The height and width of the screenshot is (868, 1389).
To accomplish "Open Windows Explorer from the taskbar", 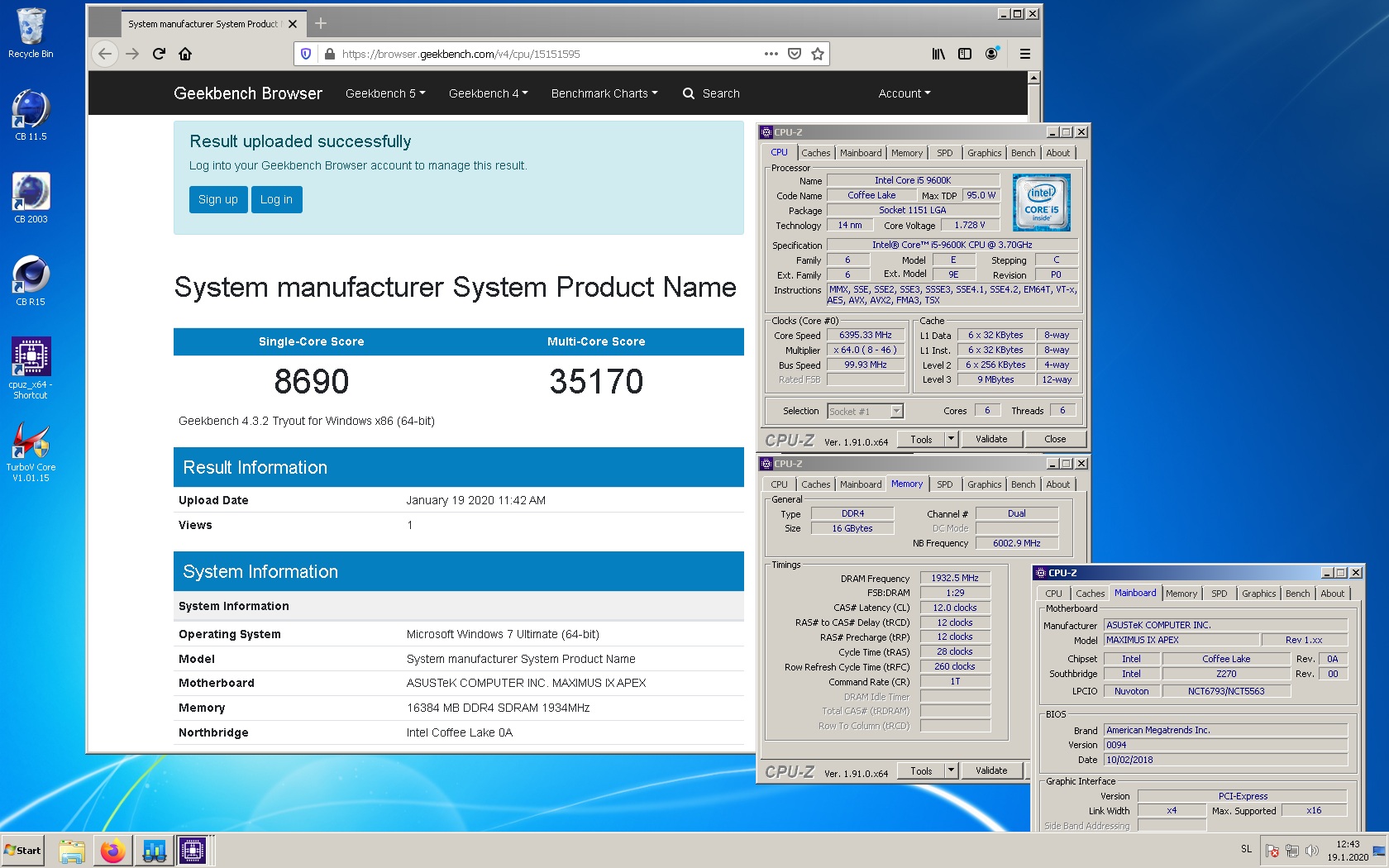I will 72,851.
